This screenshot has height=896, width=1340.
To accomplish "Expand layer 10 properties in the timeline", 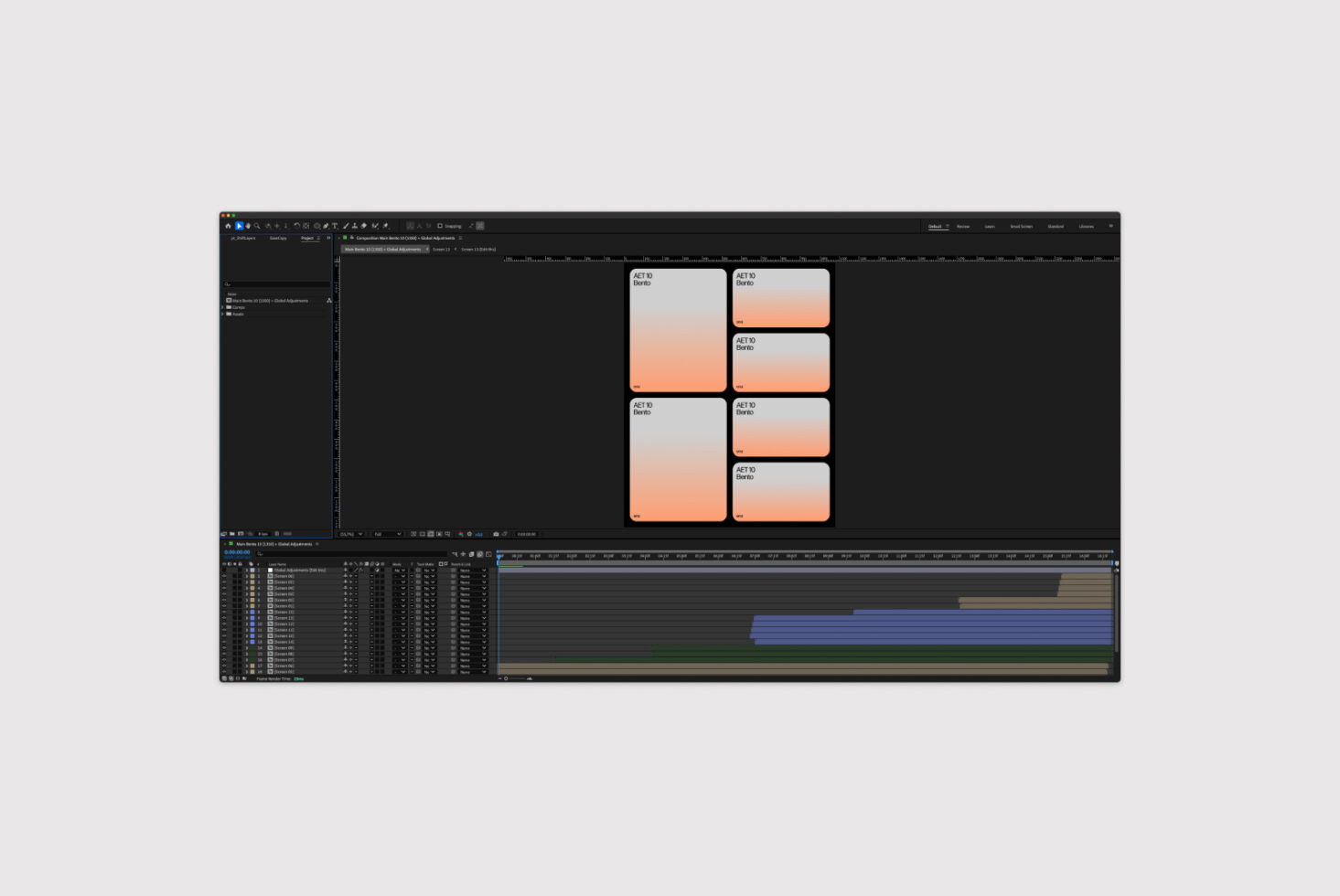I will click(247, 624).
